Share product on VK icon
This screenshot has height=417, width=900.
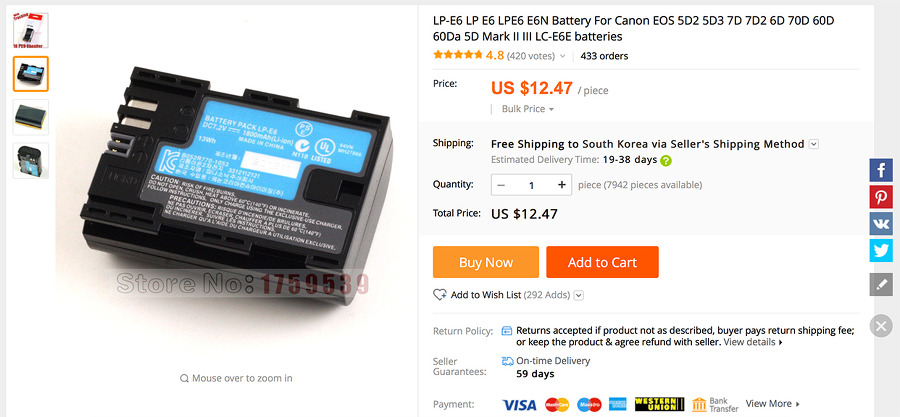(x=880, y=224)
